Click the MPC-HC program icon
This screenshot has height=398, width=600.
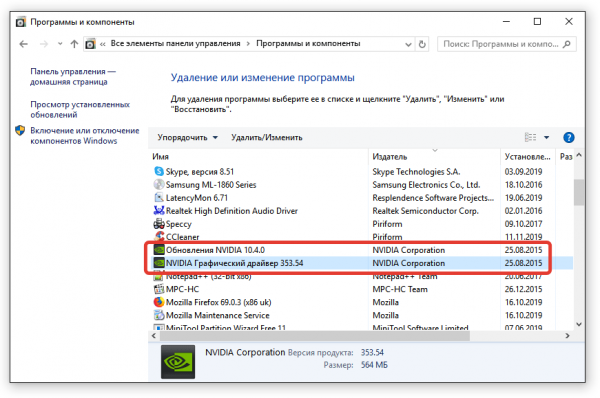[159, 289]
